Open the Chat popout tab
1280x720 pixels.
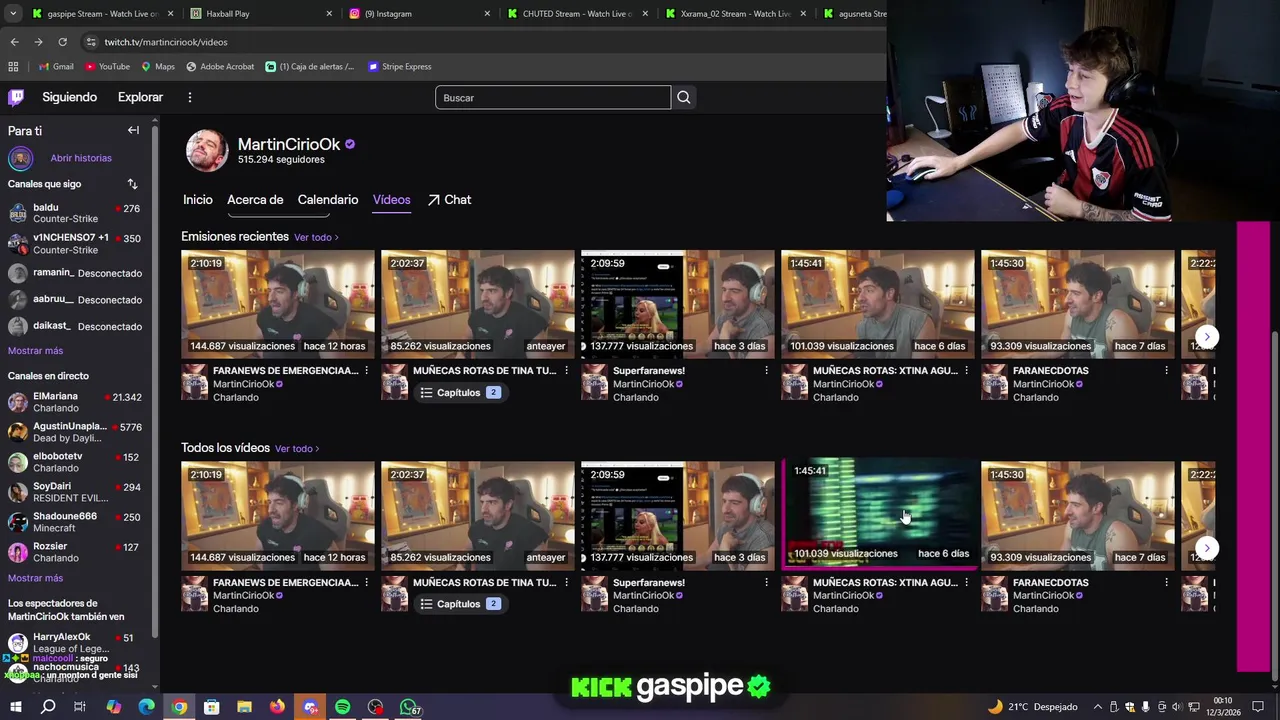(x=449, y=200)
